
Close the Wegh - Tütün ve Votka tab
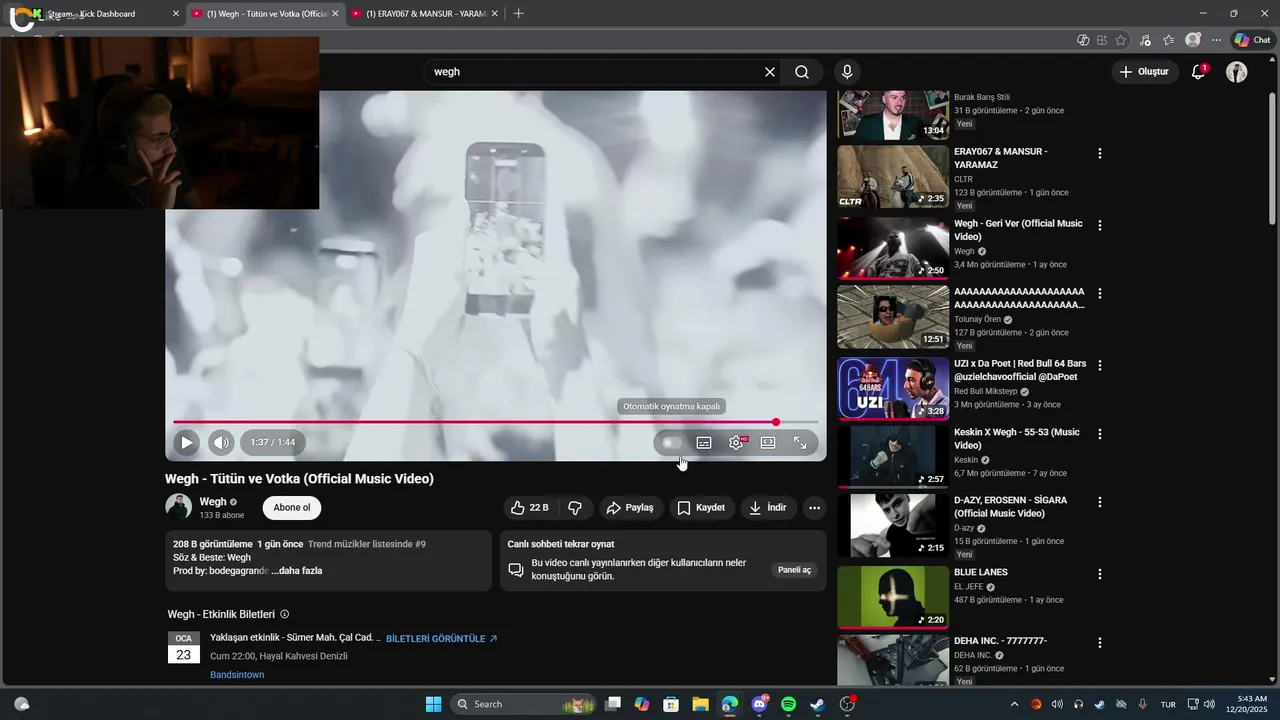[335, 14]
